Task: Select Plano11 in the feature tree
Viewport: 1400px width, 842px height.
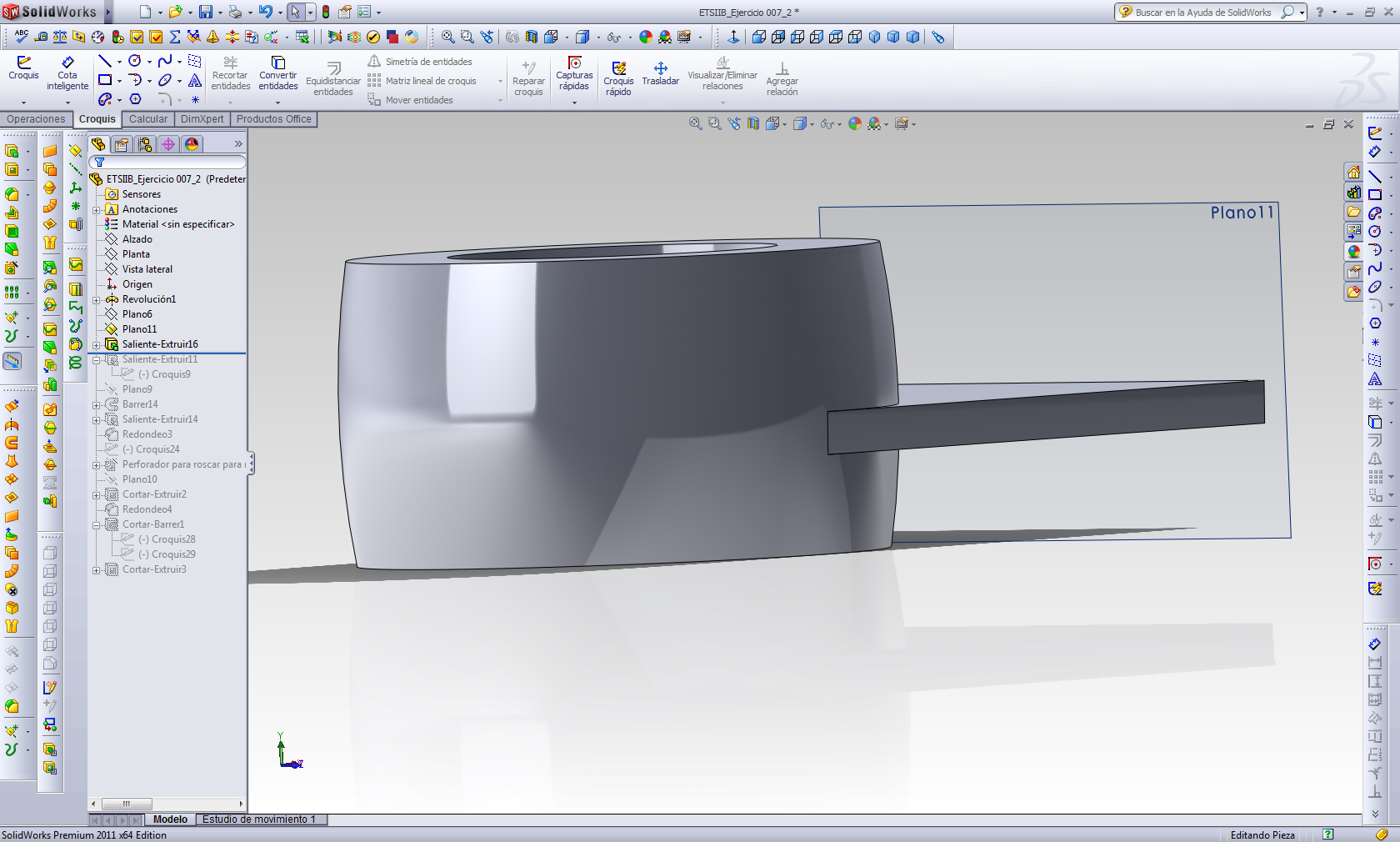Action: click(x=139, y=329)
